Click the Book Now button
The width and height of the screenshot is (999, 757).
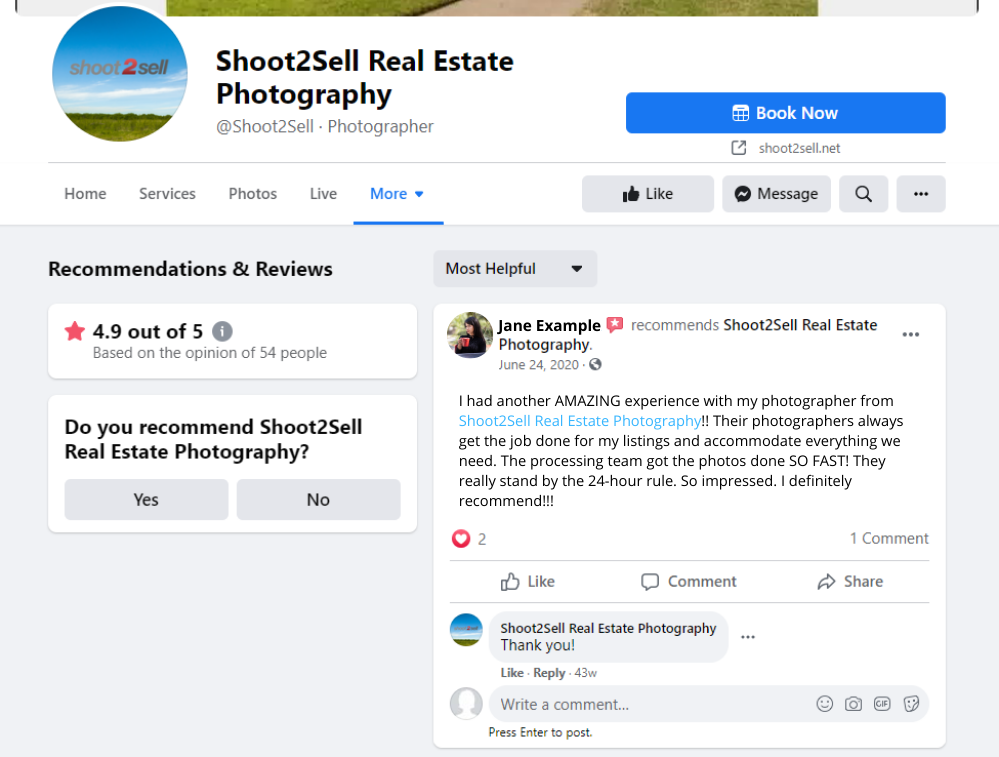786,113
